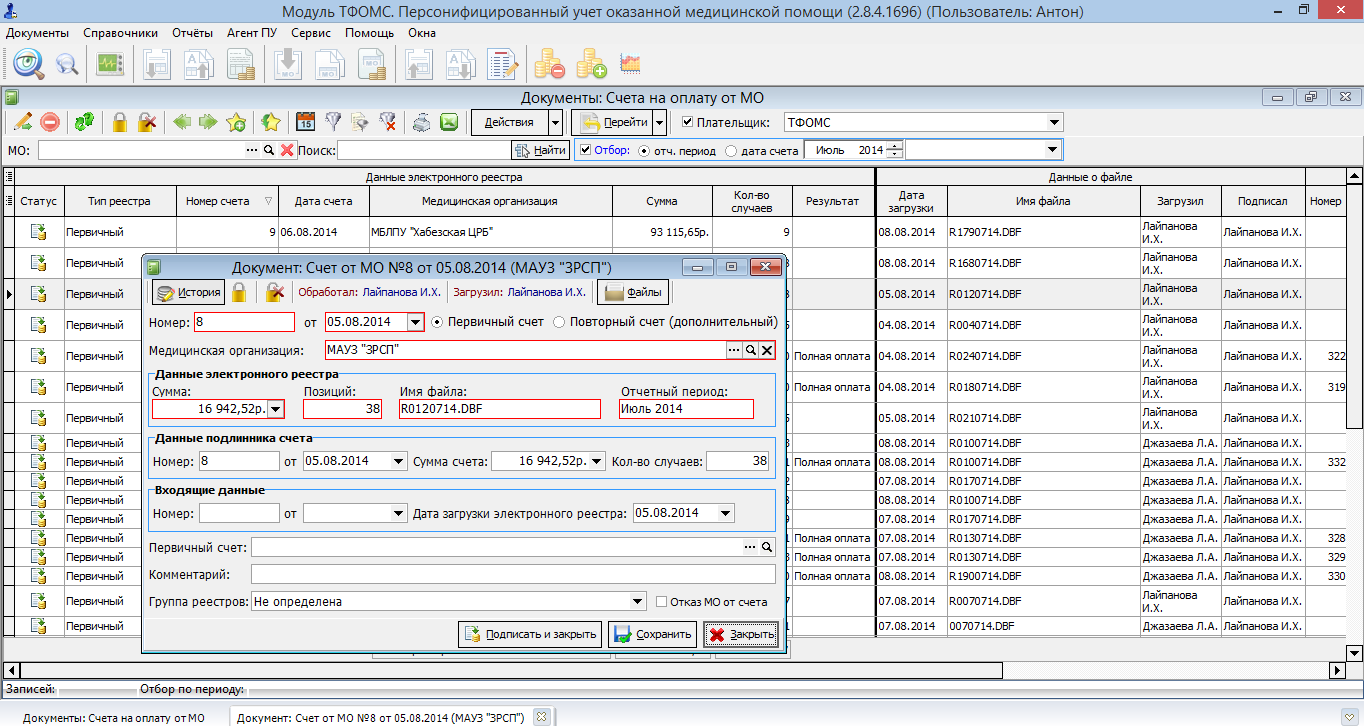Screen dimensions: 1364x726
Task: Open the document date 05.08.2014 dropdown beside Номер 8
Action: [415, 322]
